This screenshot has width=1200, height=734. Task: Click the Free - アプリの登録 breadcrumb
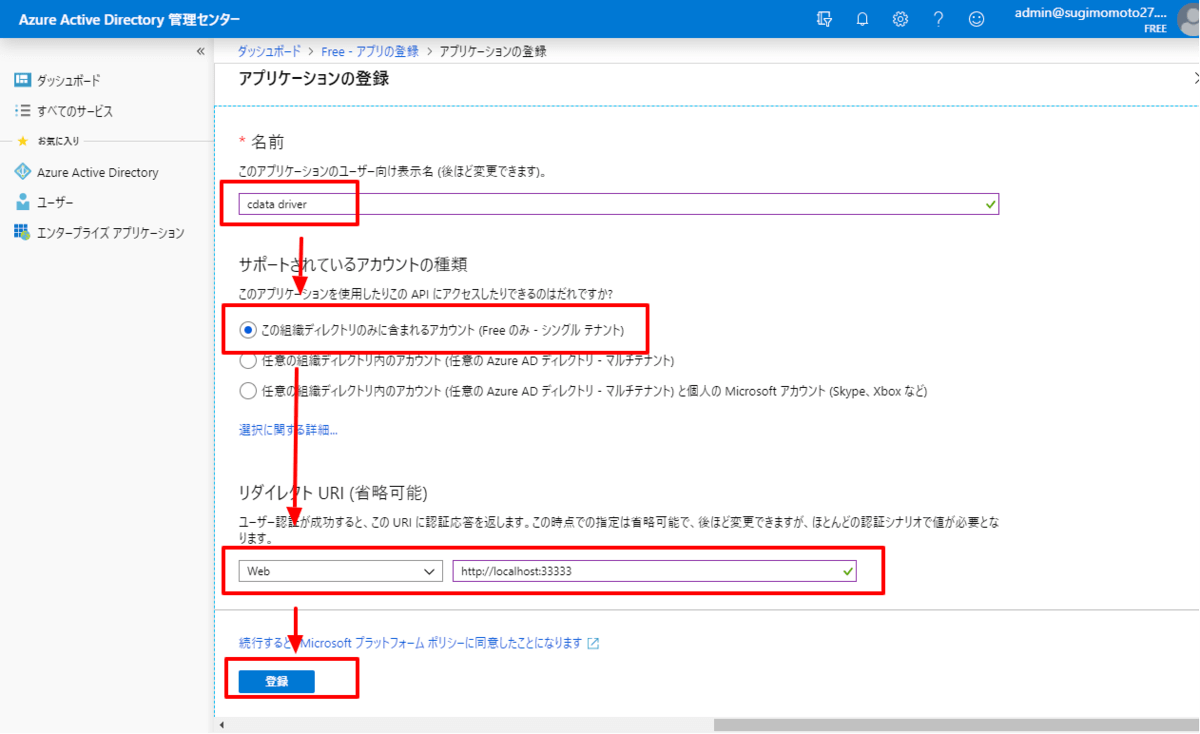point(370,51)
